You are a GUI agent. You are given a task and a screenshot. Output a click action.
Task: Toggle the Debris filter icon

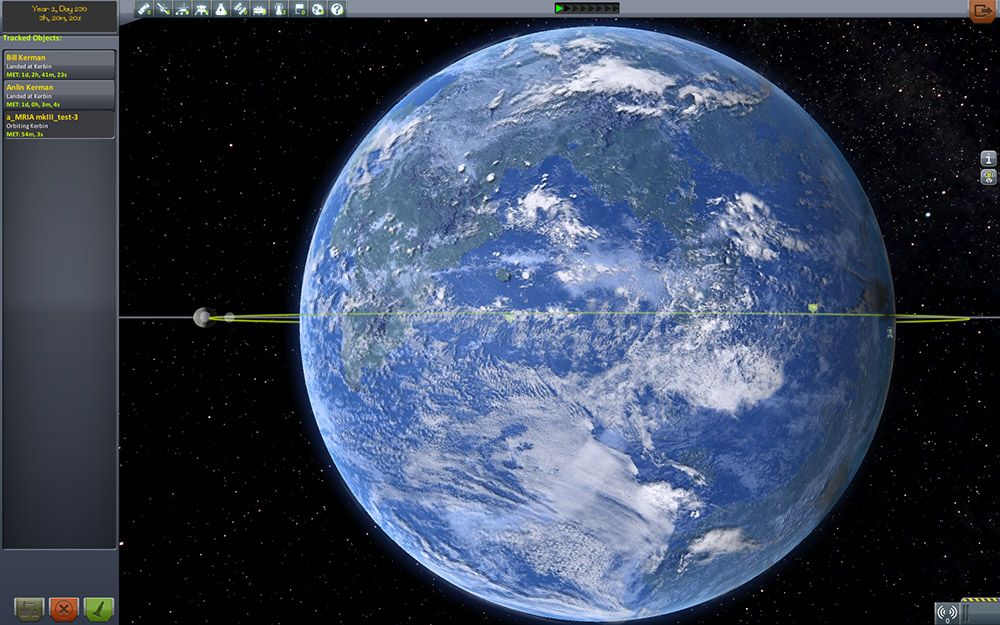(144, 9)
